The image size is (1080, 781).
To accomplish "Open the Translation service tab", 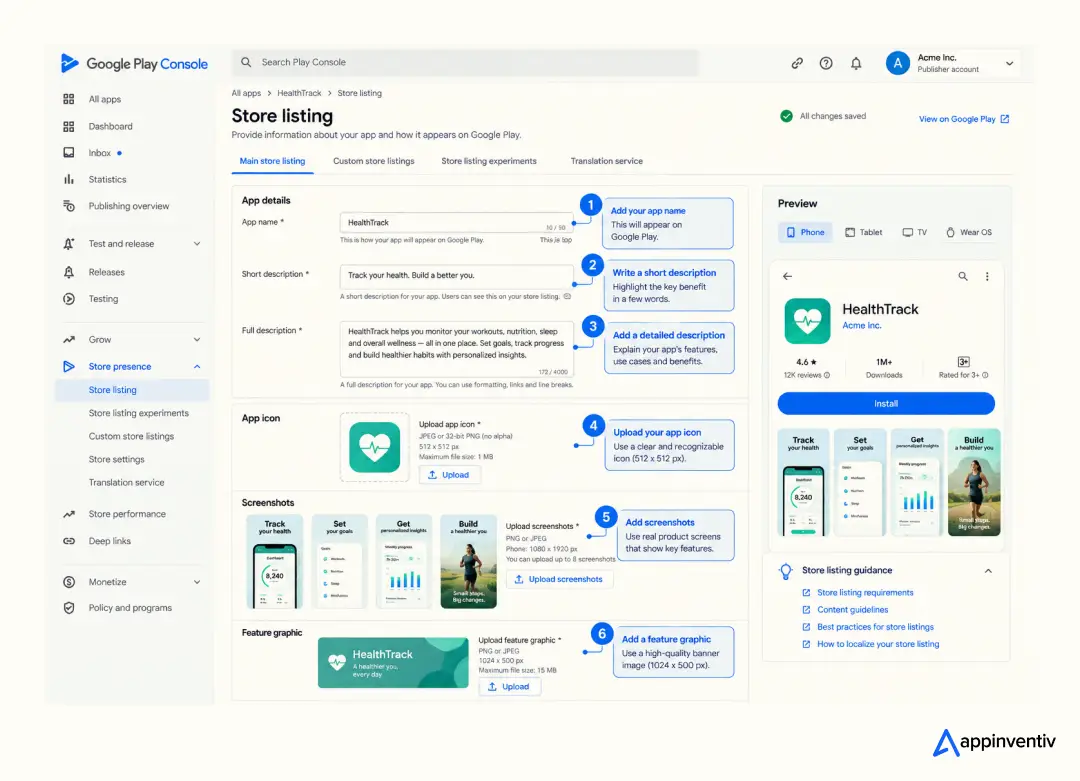I will pos(607,161).
